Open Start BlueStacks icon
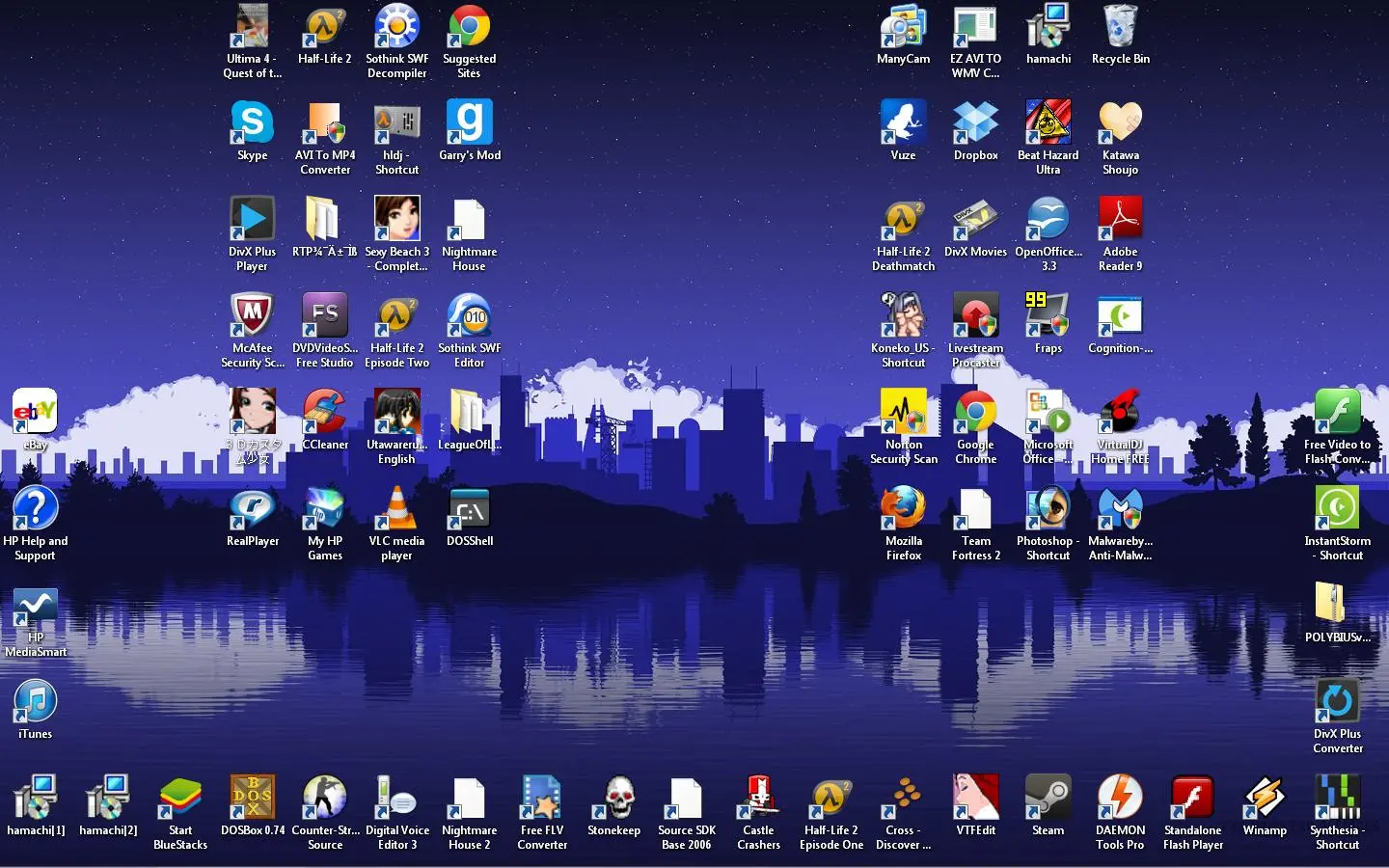The width and height of the screenshot is (1389, 868). tap(180, 798)
